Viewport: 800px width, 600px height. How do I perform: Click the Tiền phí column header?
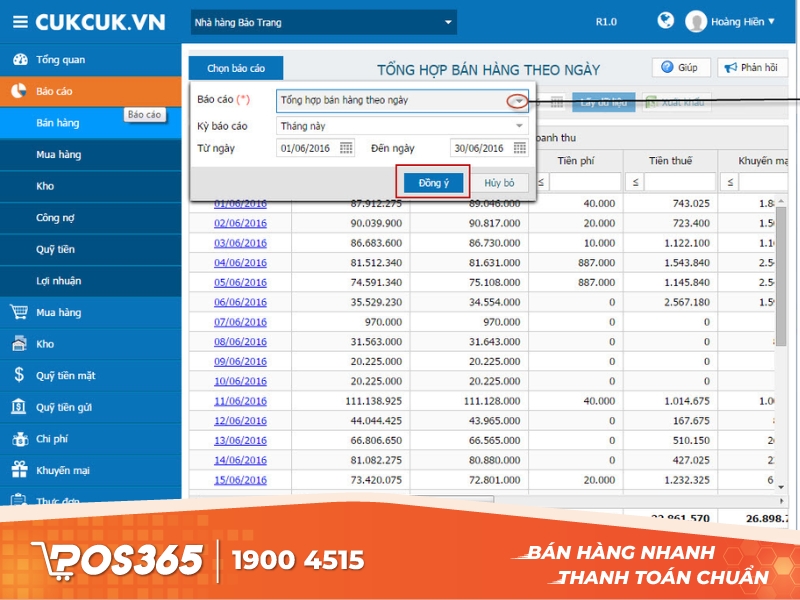pos(576,161)
